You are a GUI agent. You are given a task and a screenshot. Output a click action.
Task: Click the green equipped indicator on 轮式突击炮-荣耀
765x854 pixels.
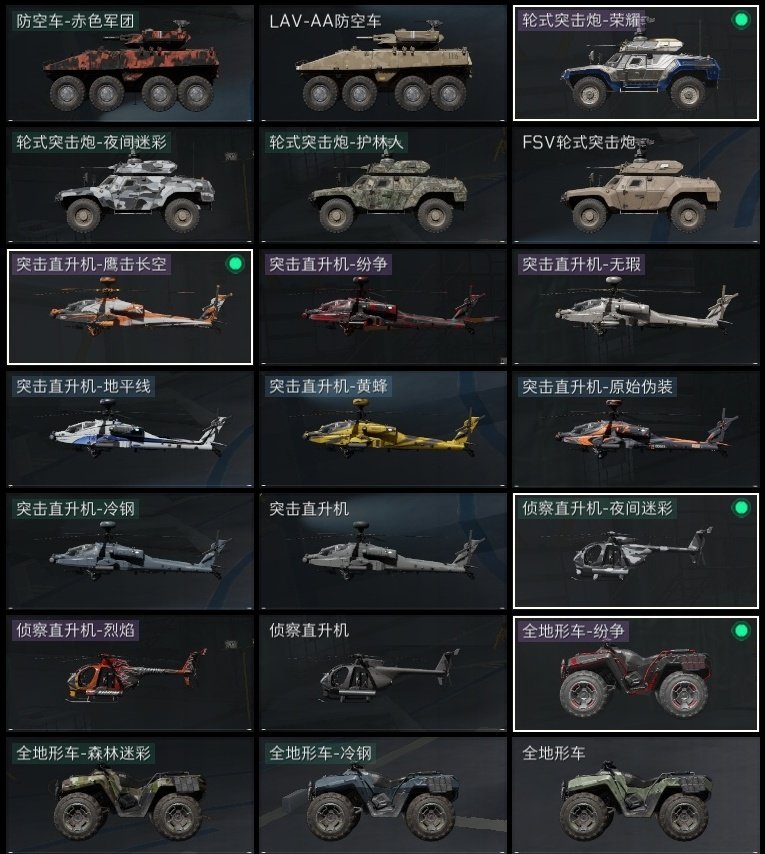[x=740, y=20]
